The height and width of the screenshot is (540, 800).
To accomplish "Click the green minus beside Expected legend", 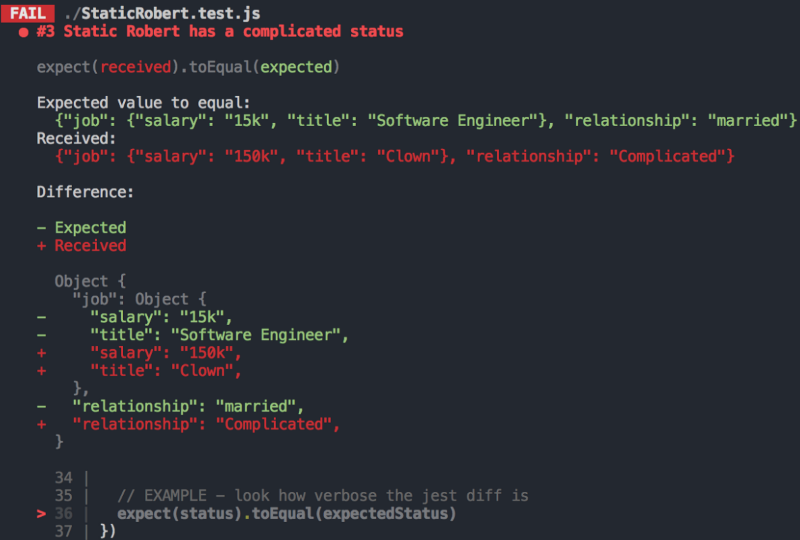I will click(x=41, y=228).
